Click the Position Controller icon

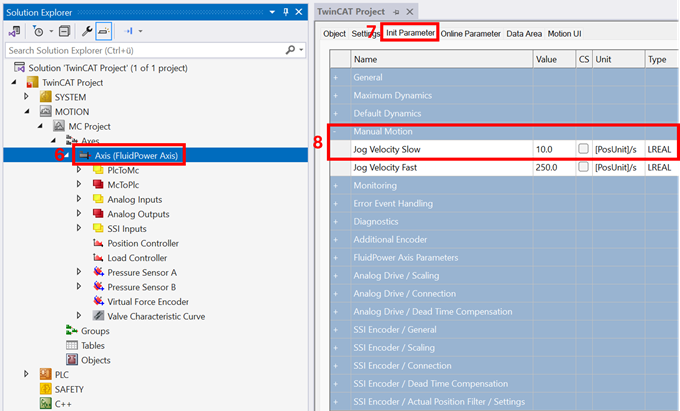pyautogui.click(x=98, y=243)
